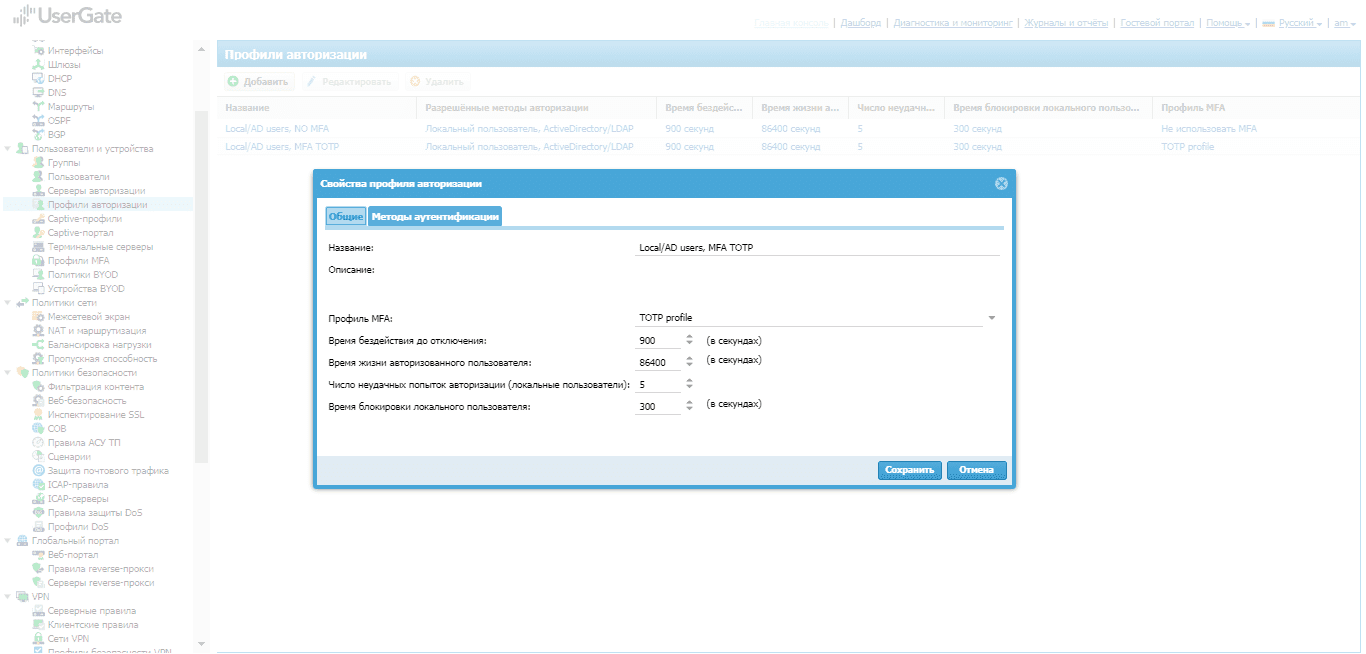Click the Удалить toolbar button
Viewport: 1366px width, 654px height.
click(436, 81)
